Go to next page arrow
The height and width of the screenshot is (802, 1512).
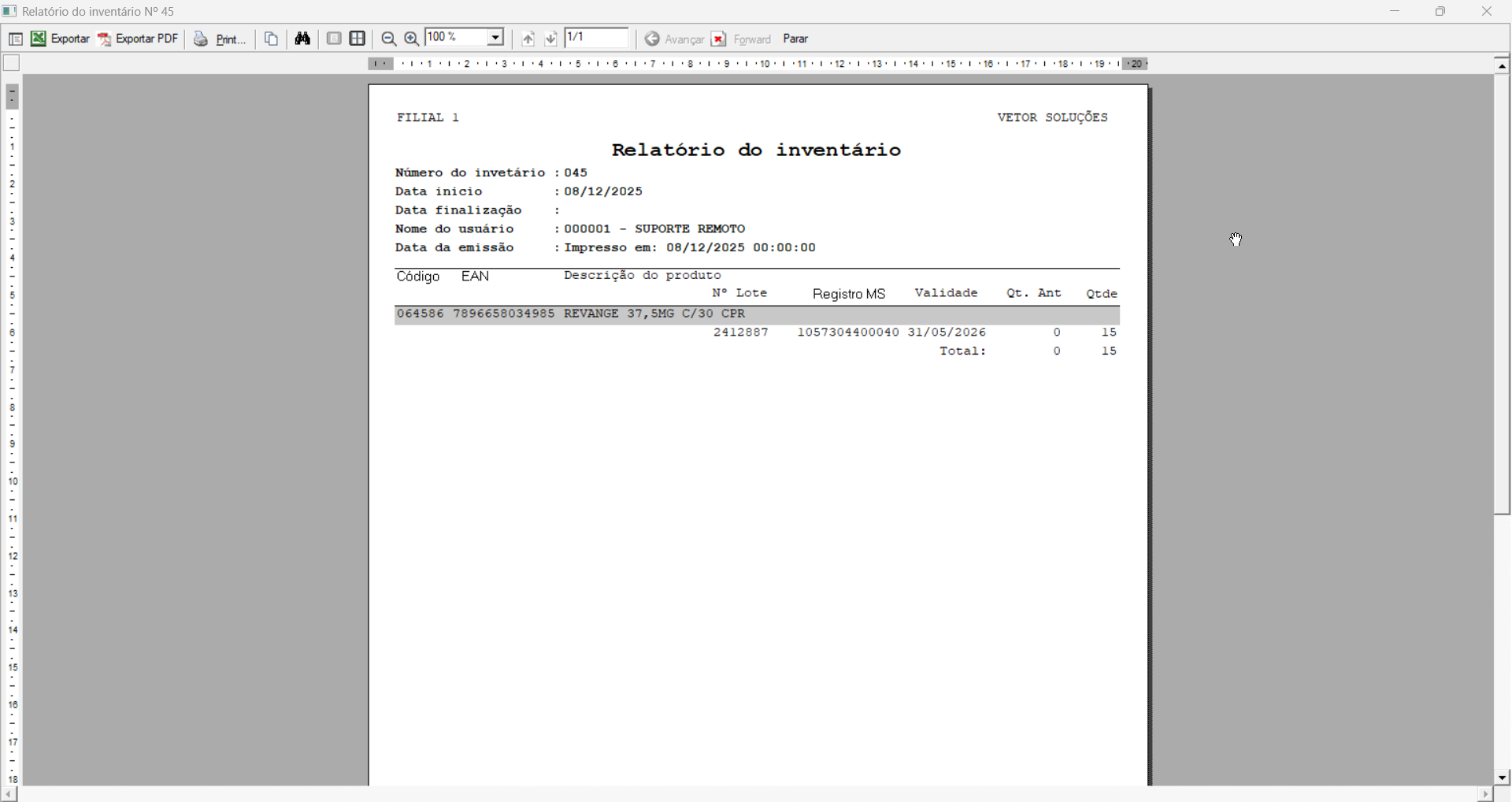coord(551,39)
